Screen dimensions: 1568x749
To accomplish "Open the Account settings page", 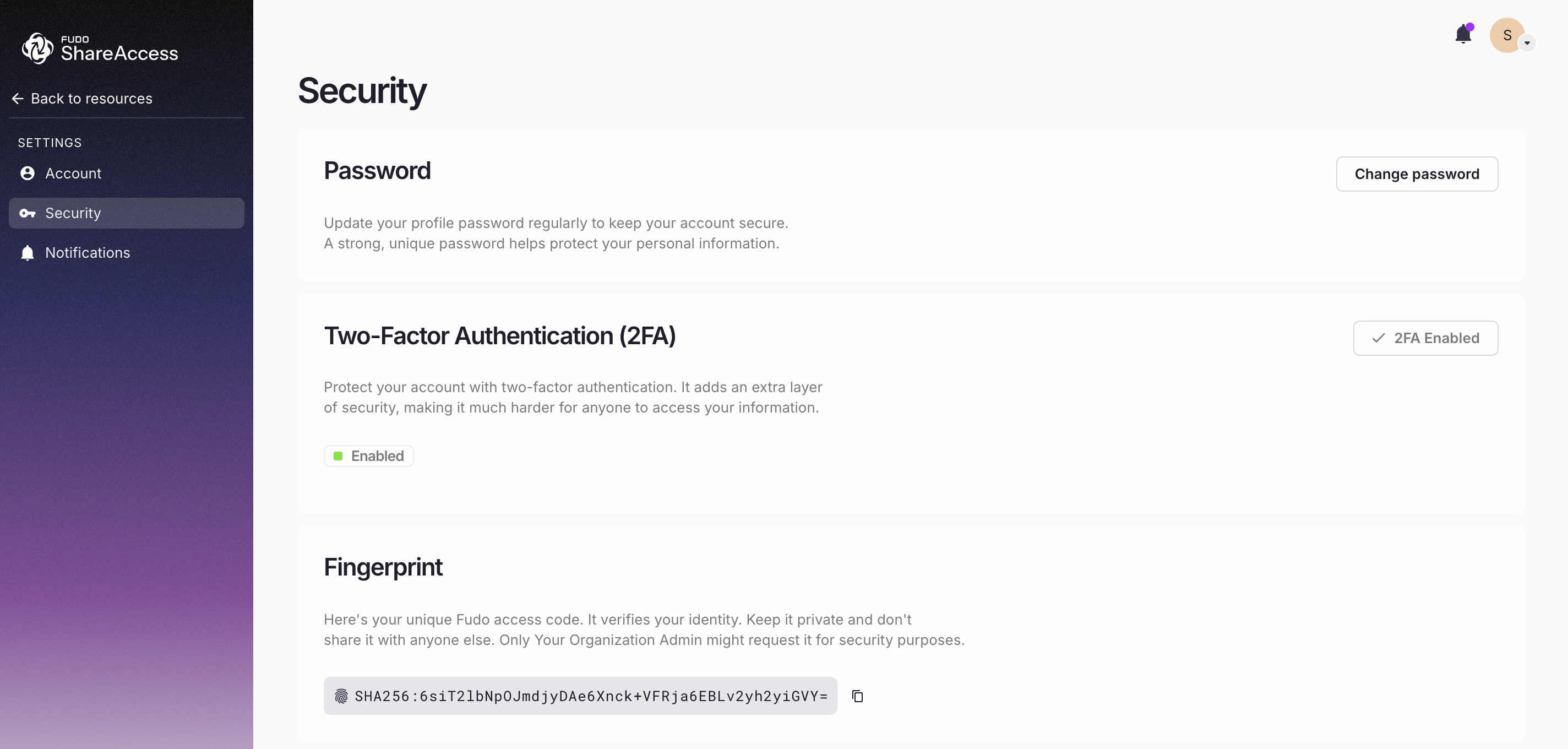I will pyautogui.click(x=73, y=173).
